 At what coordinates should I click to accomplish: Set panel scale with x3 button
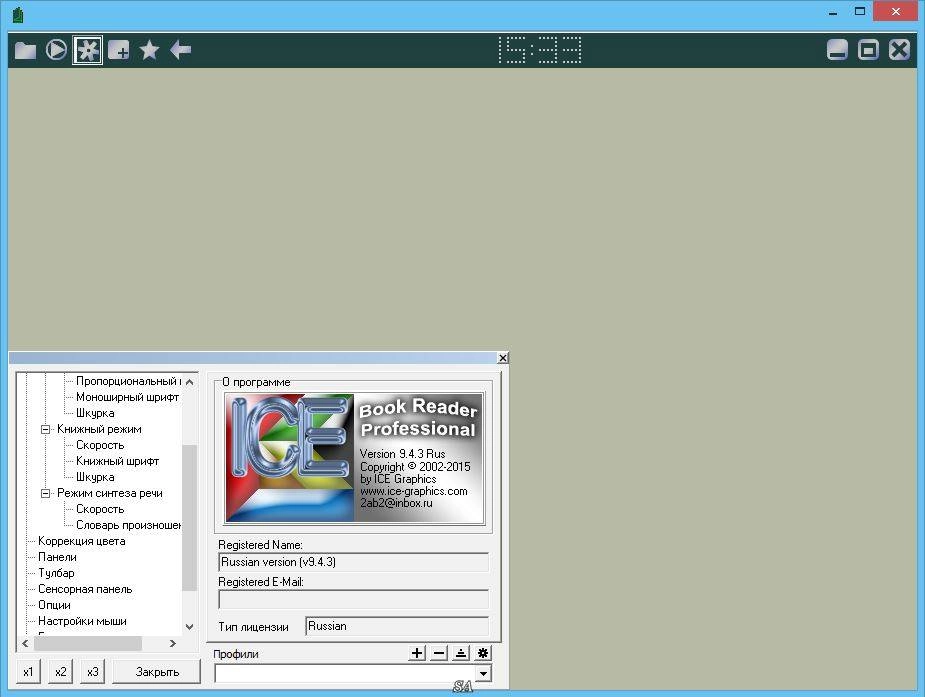[x=93, y=672]
